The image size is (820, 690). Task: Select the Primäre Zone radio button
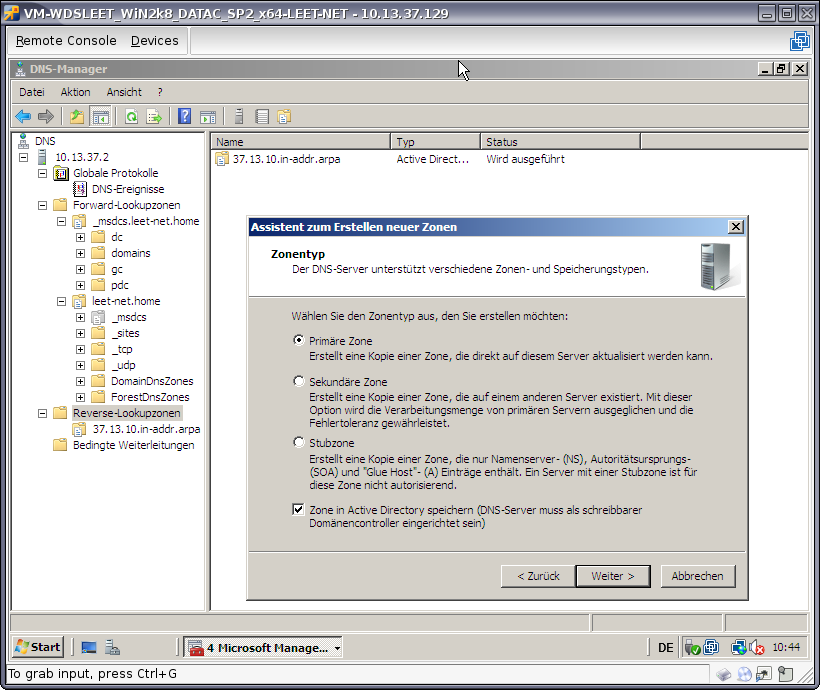(299, 340)
